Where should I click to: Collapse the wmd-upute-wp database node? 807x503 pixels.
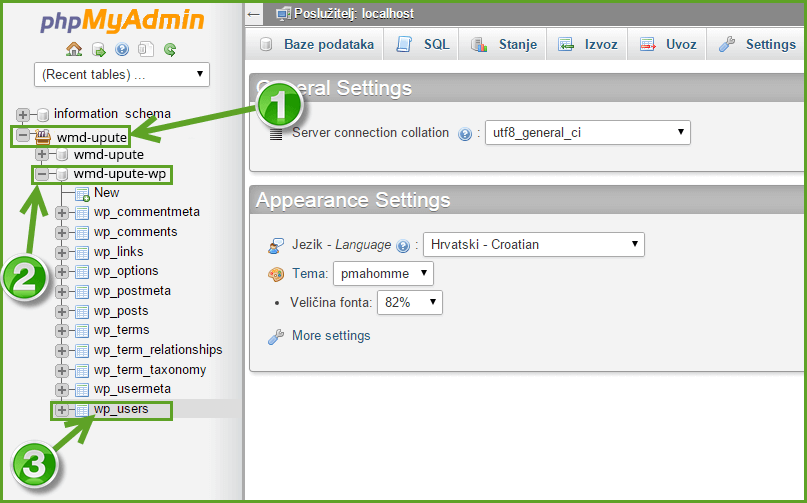point(42,175)
